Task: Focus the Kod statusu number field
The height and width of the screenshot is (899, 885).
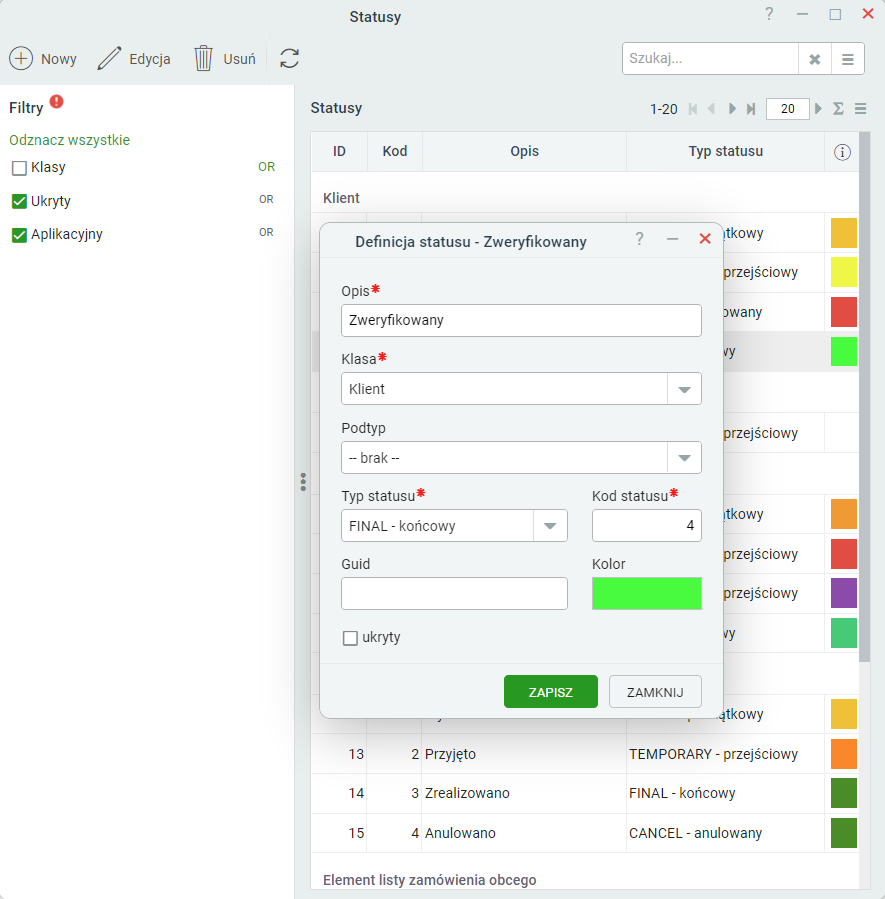Action: click(647, 526)
